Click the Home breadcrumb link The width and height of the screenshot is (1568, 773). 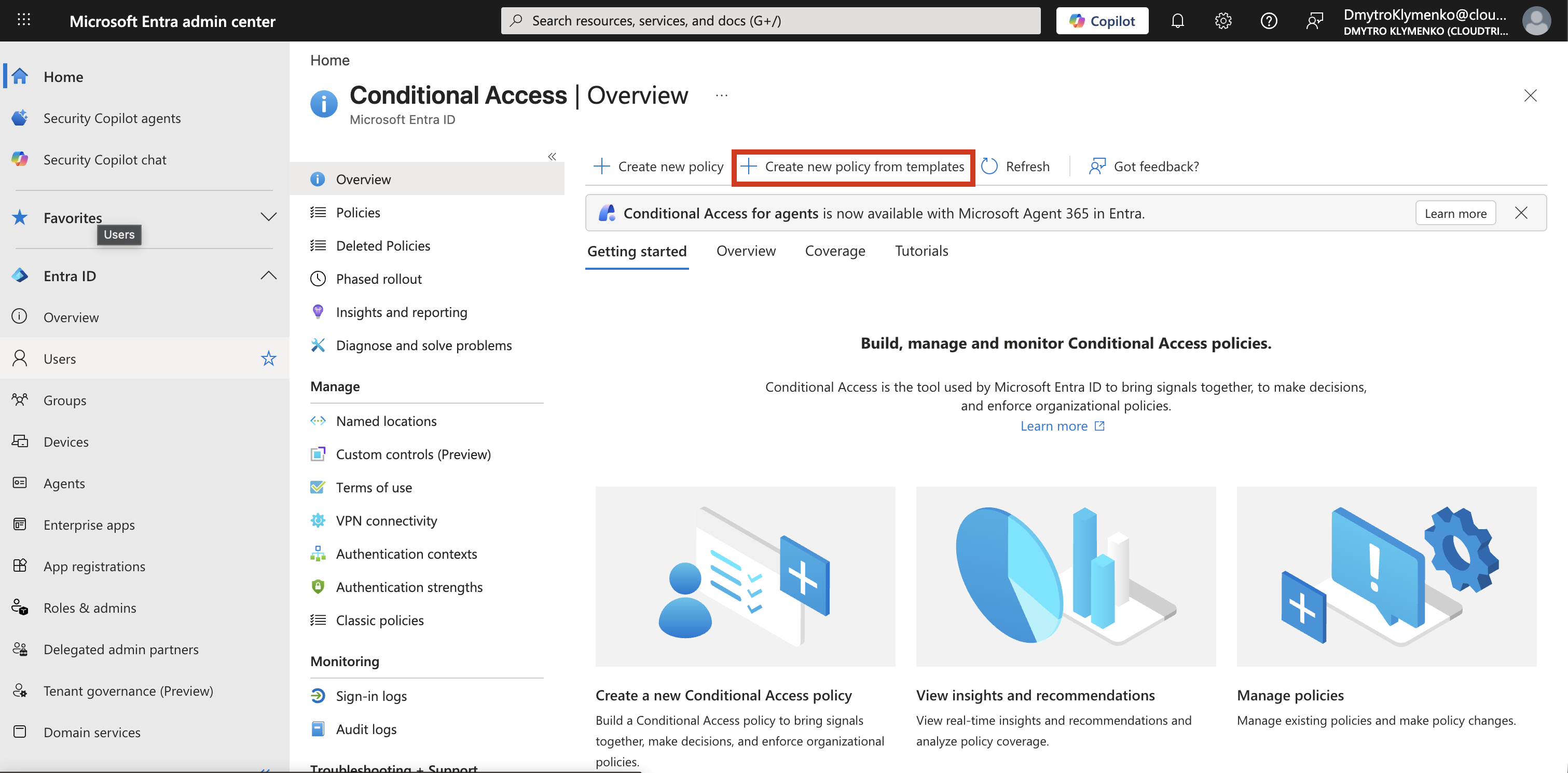pyautogui.click(x=329, y=60)
